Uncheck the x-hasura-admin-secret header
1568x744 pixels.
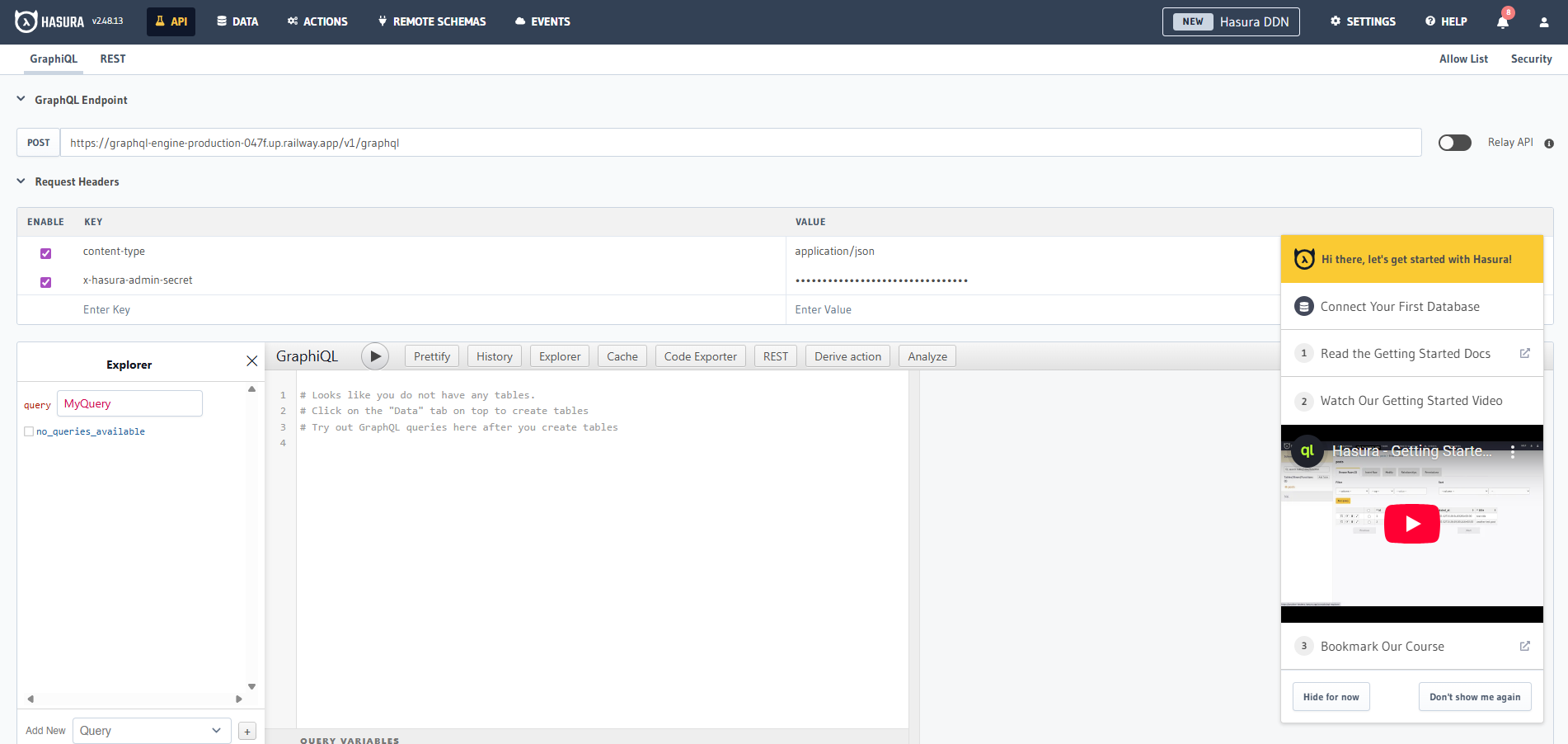click(45, 282)
